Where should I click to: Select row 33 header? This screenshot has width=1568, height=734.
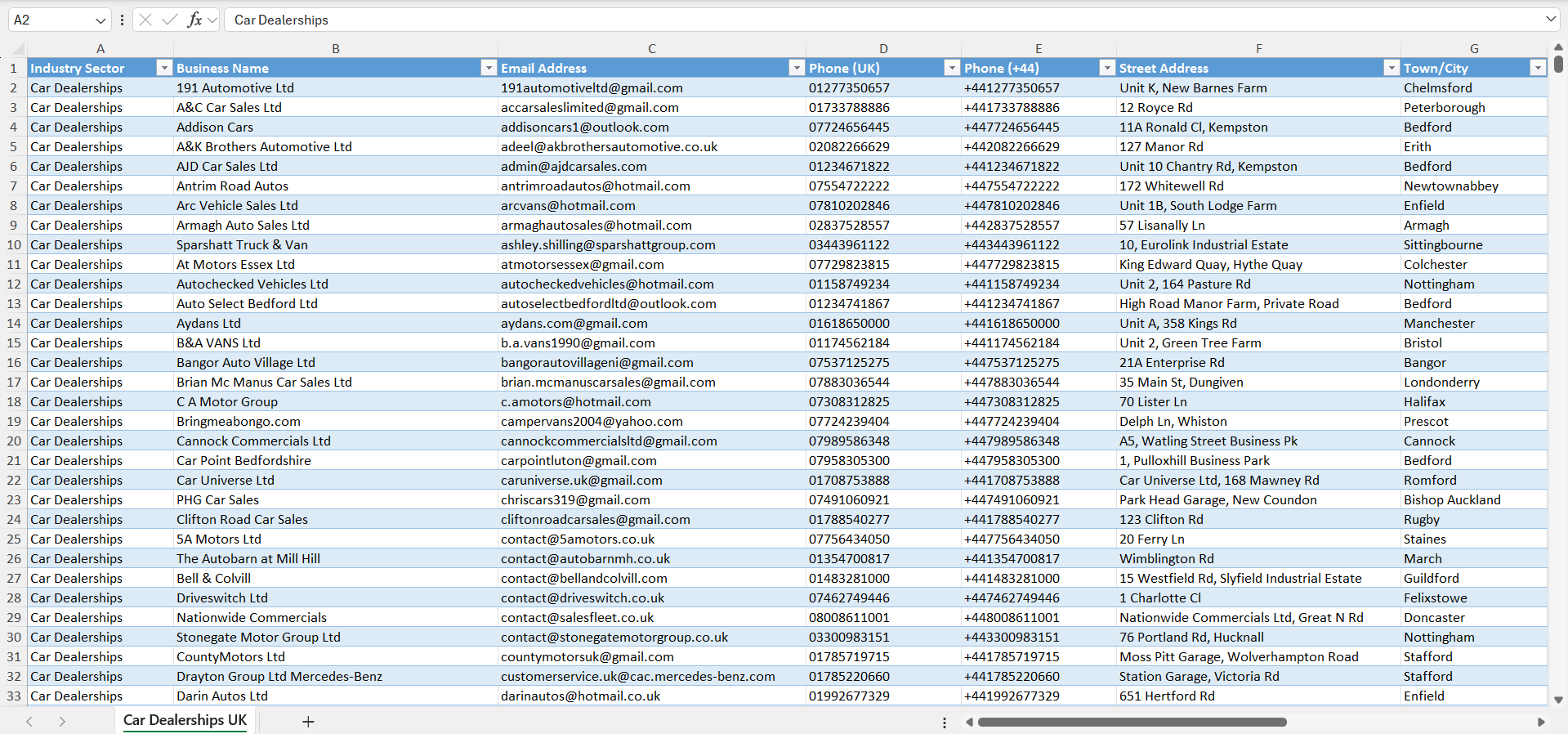[x=14, y=696]
